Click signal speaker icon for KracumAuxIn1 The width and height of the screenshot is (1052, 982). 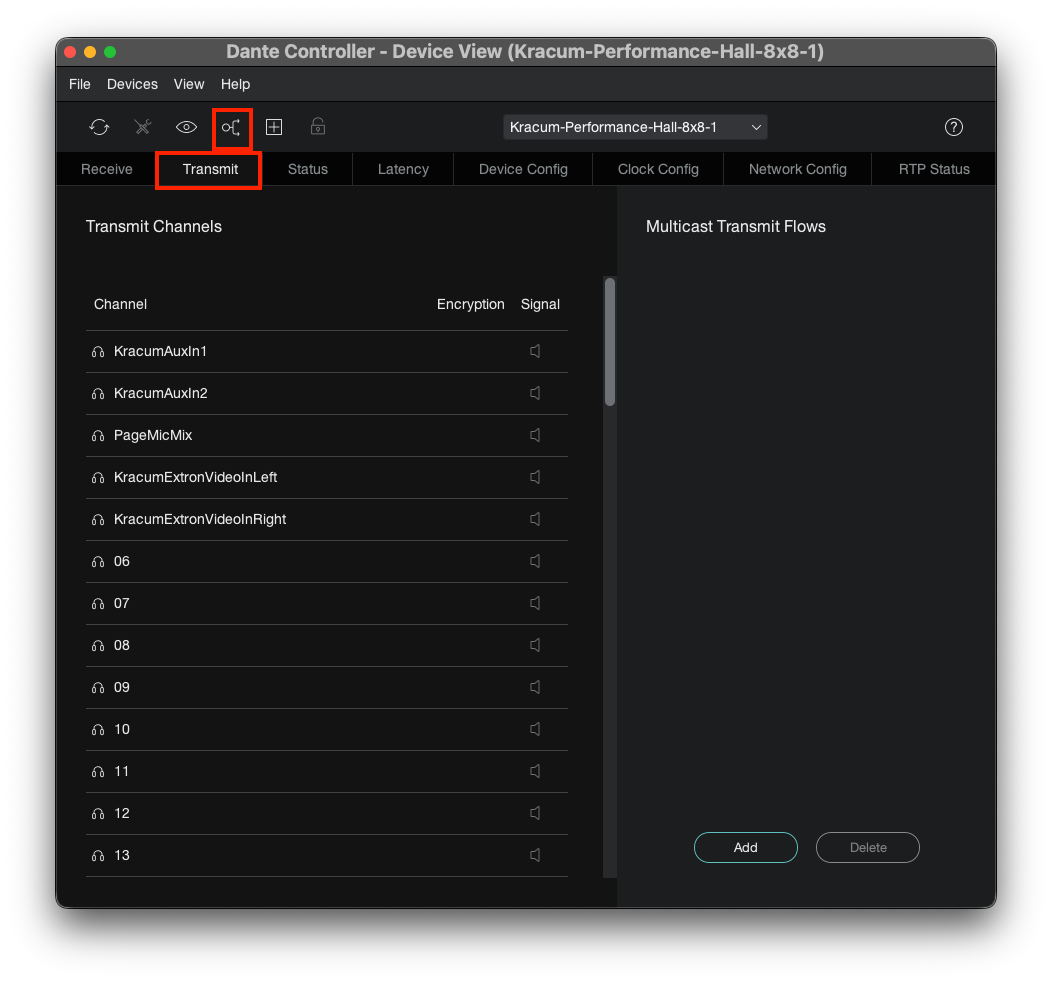[535, 351]
